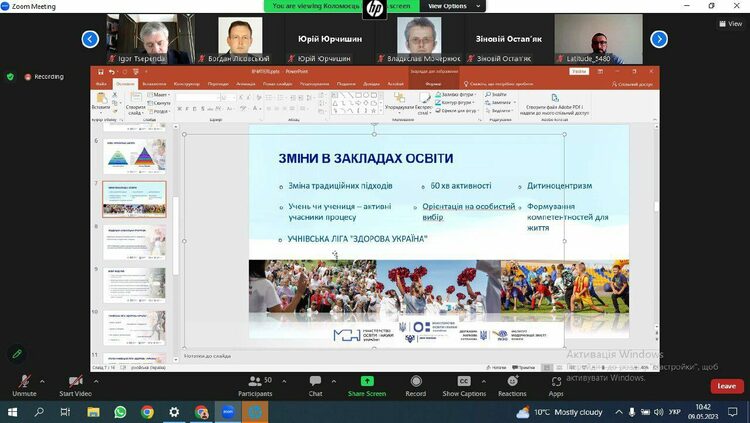Unmute the microphone in Zoom toolbar
750x423 pixels.
(x=25, y=382)
